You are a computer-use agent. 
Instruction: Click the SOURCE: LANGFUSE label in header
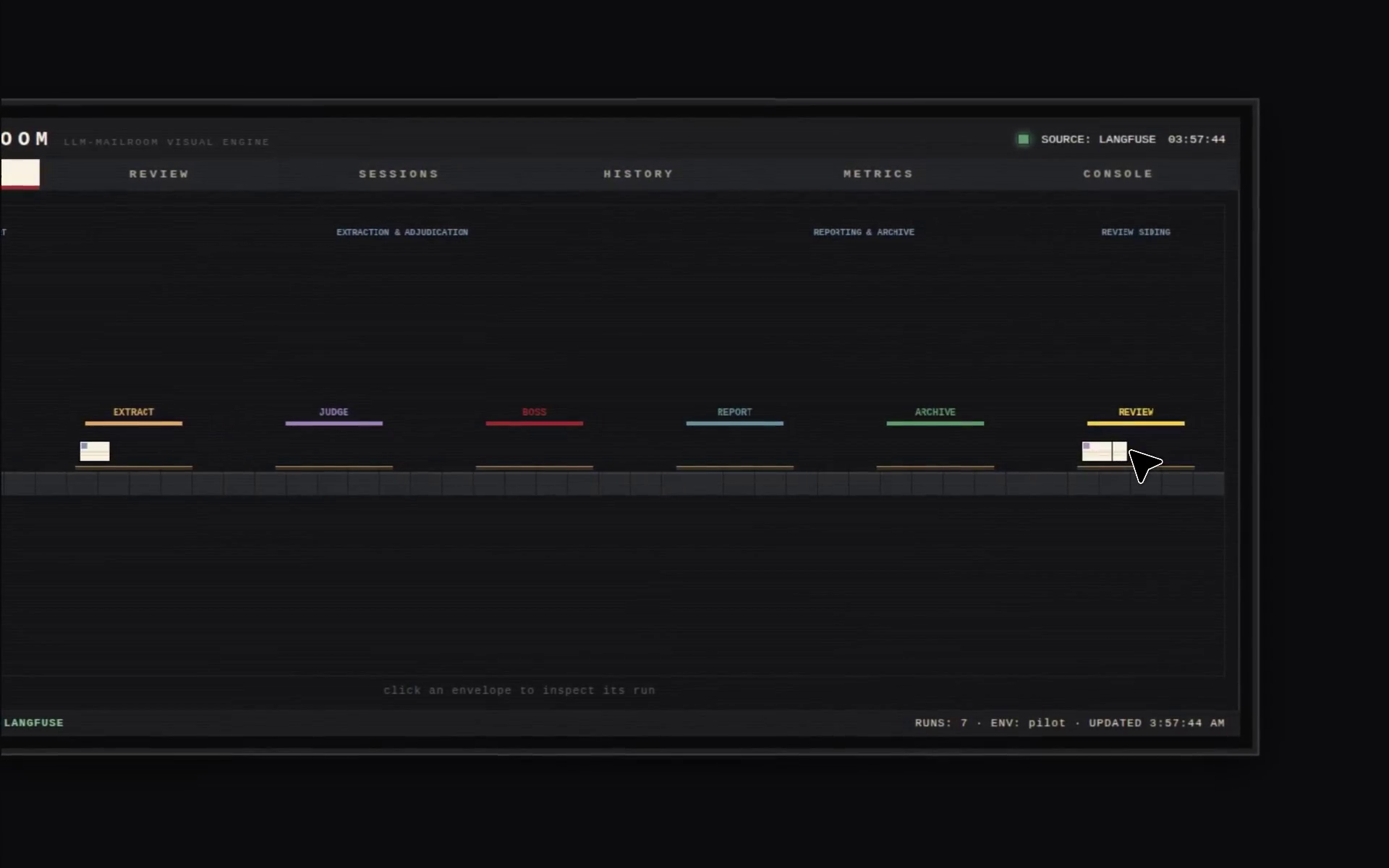pos(1098,139)
